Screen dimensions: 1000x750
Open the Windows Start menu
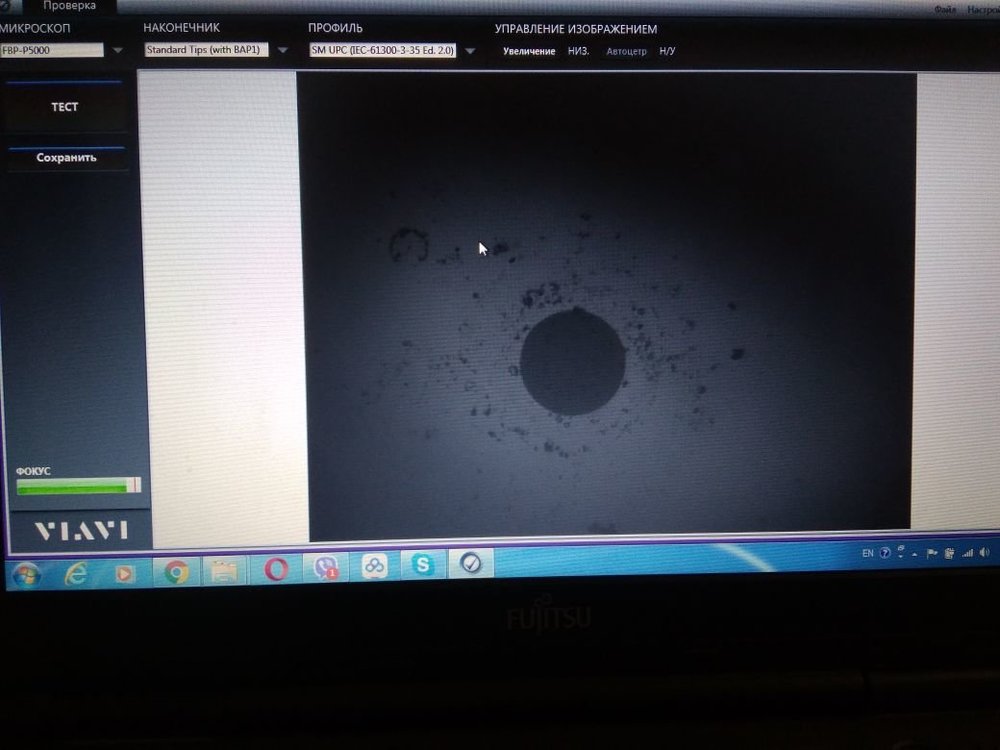pos(25,574)
